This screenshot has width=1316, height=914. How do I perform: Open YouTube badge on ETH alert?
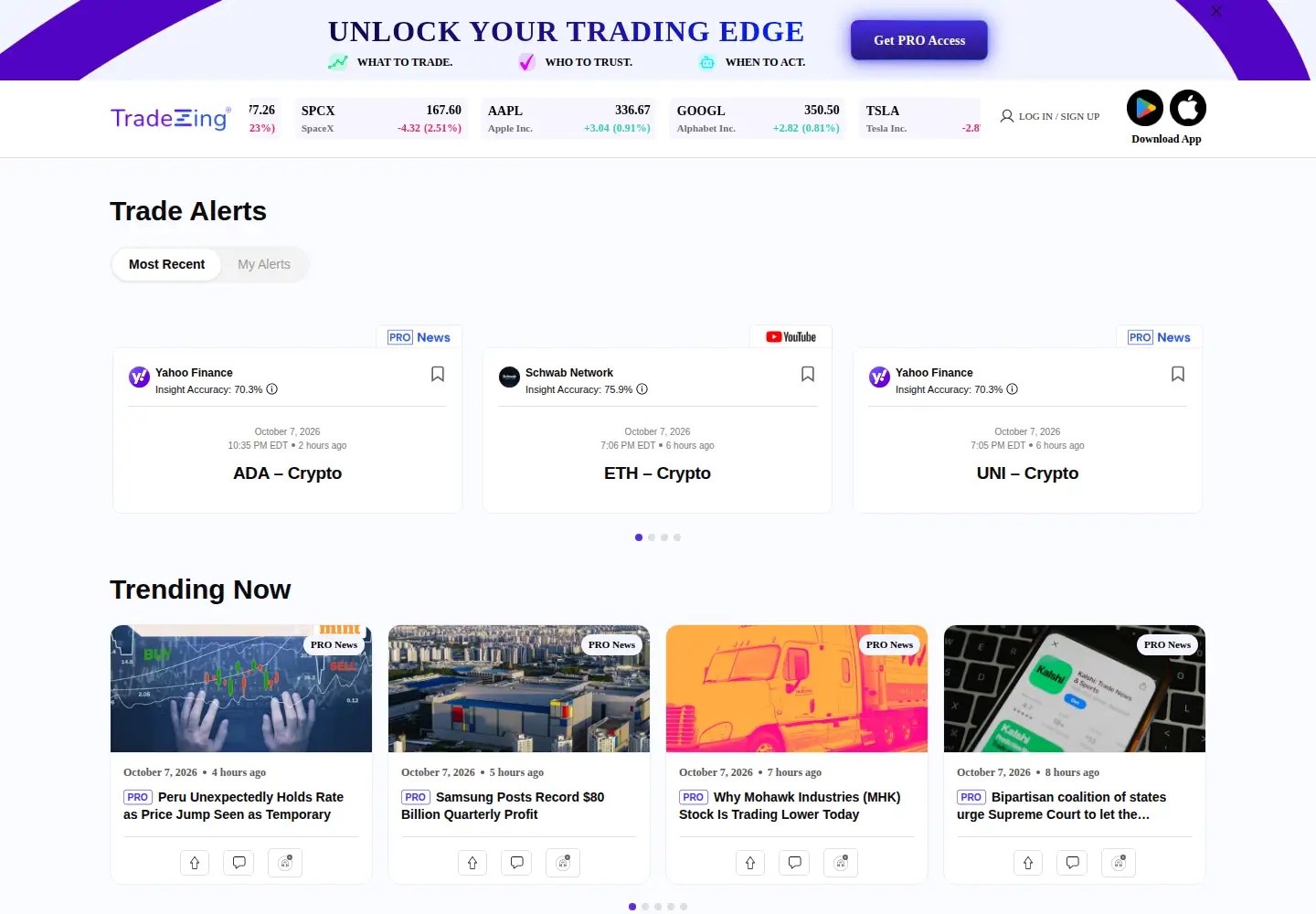[791, 337]
